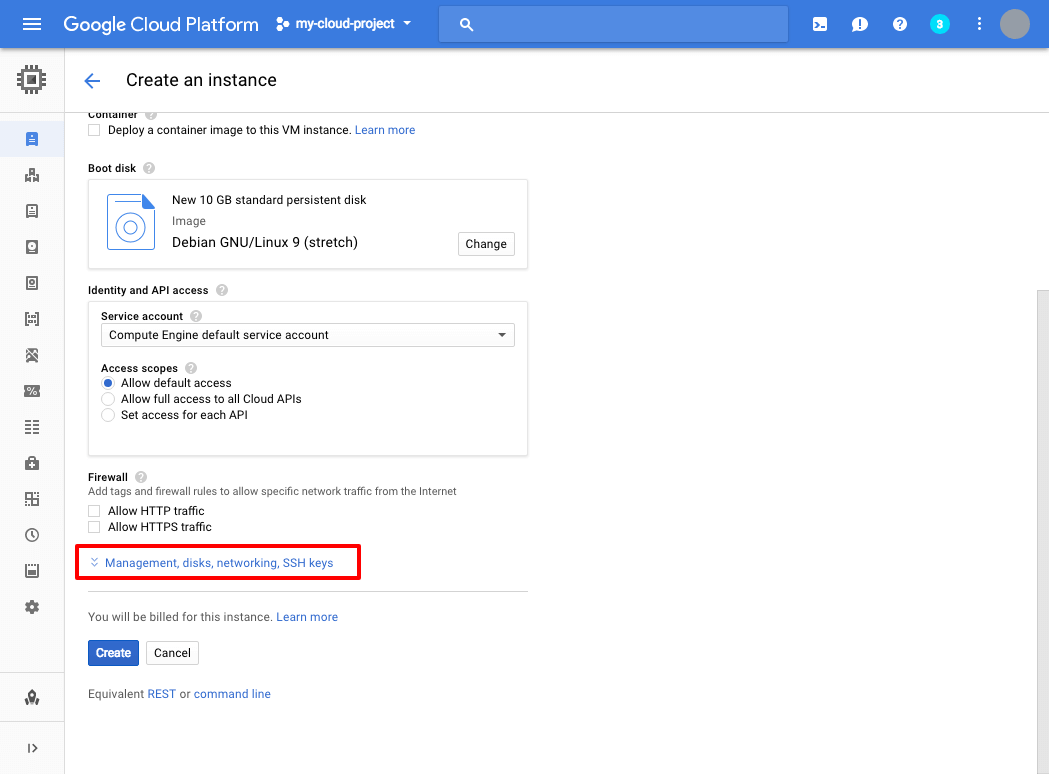1049x774 pixels.
Task: Open the crossed-out picture sidebar icon
Action: tap(31, 355)
